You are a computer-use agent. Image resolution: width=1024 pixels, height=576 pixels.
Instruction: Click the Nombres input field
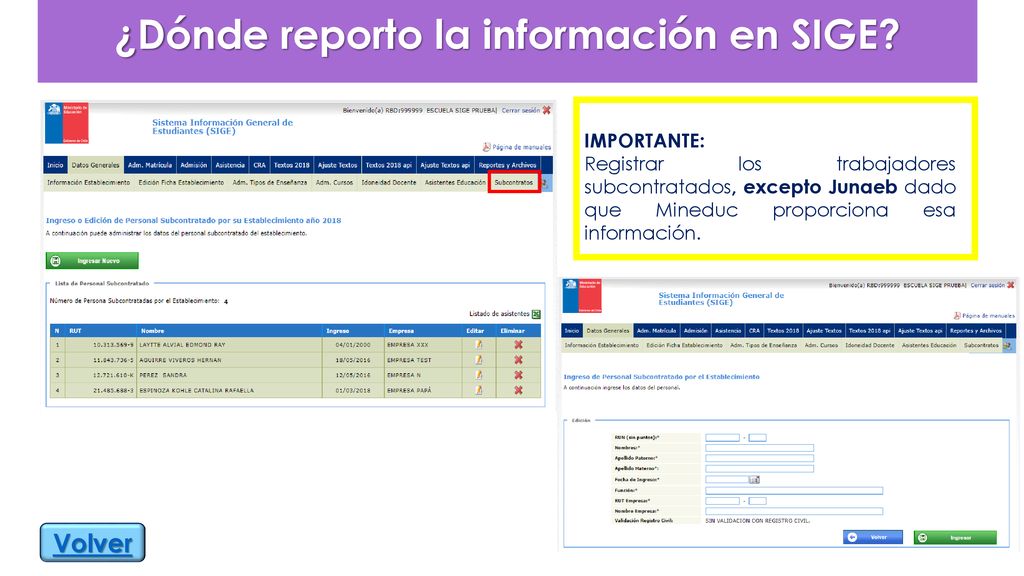(x=760, y=448)
